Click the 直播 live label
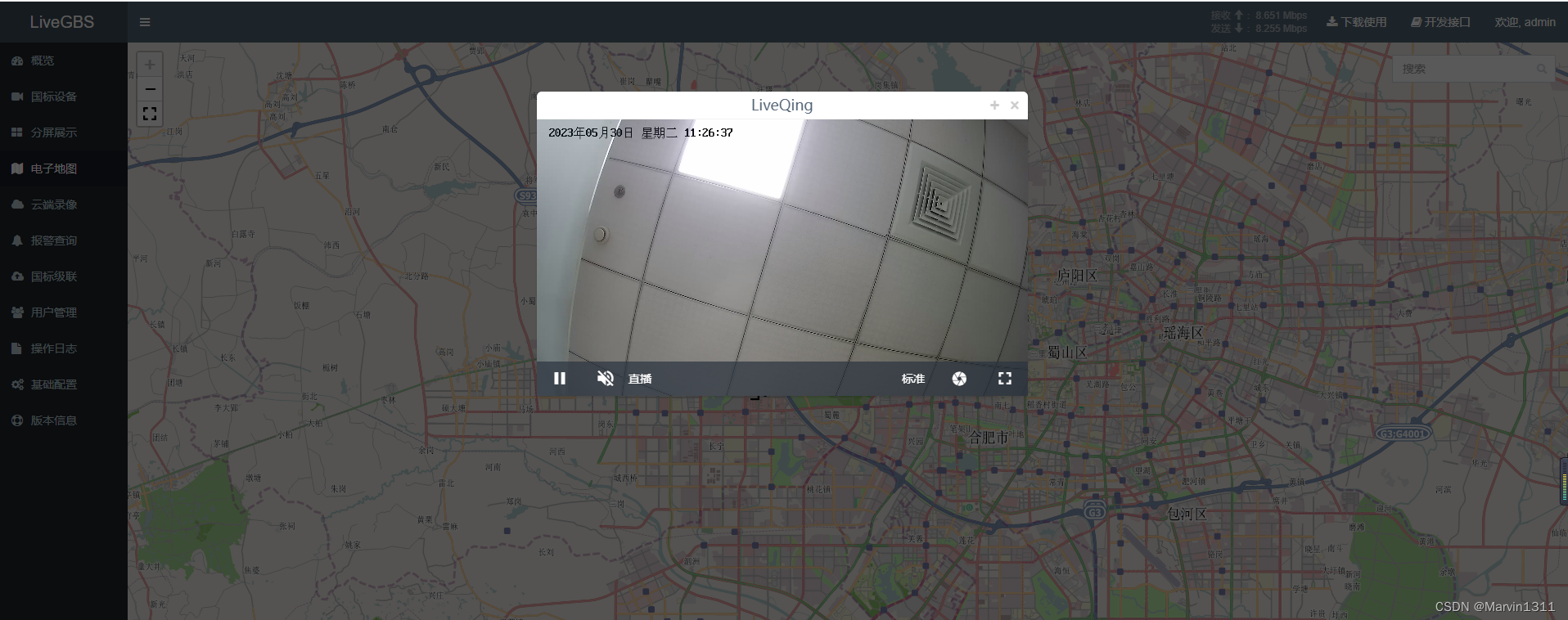Image resolution: width=1568 pixels, height=620 pixels. 640,379
